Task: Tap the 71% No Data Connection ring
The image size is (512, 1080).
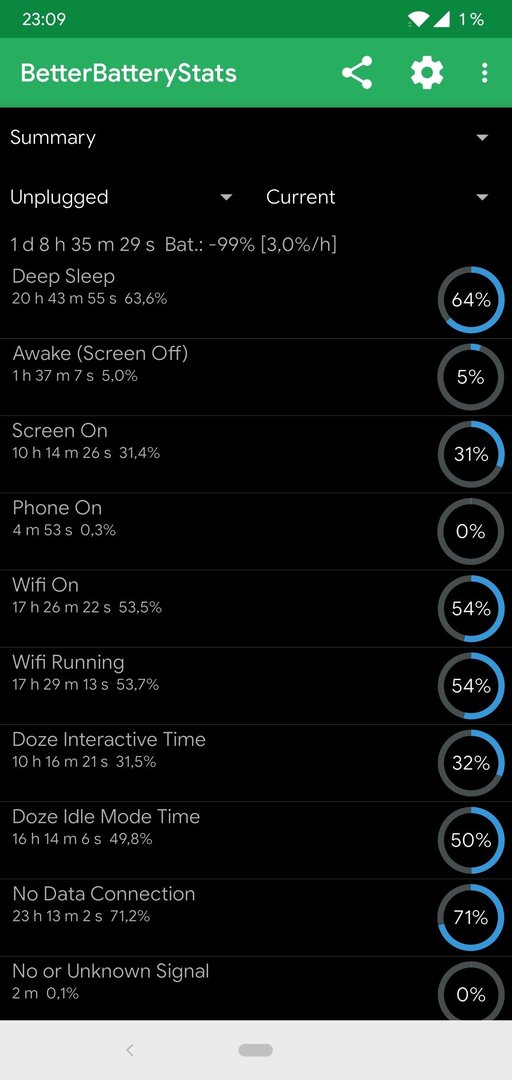Action: (x=471, y=917)
